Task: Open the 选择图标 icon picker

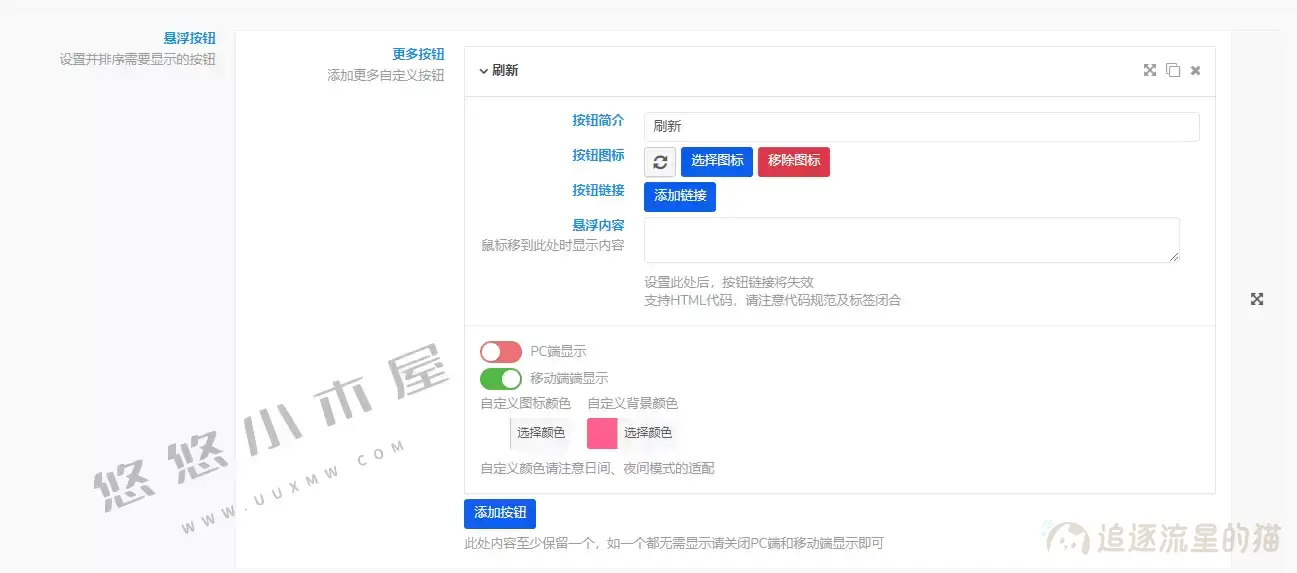Action: 717,162
